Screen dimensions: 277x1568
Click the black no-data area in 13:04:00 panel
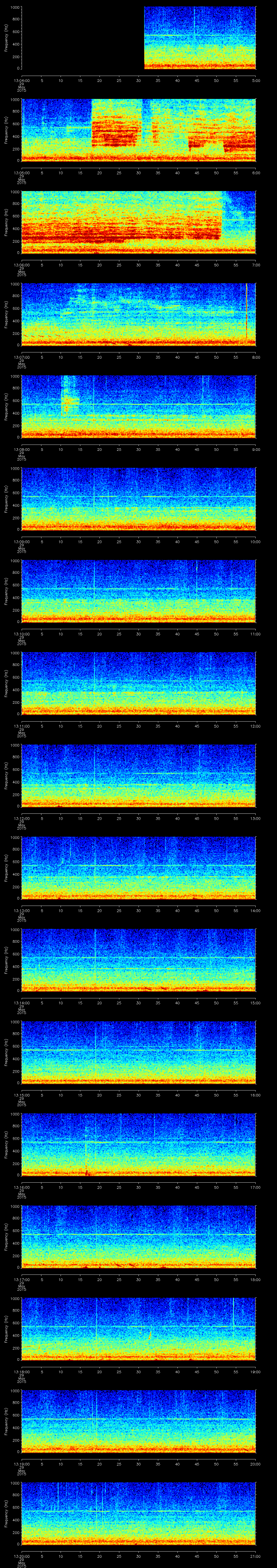click(x=83, y=38)
